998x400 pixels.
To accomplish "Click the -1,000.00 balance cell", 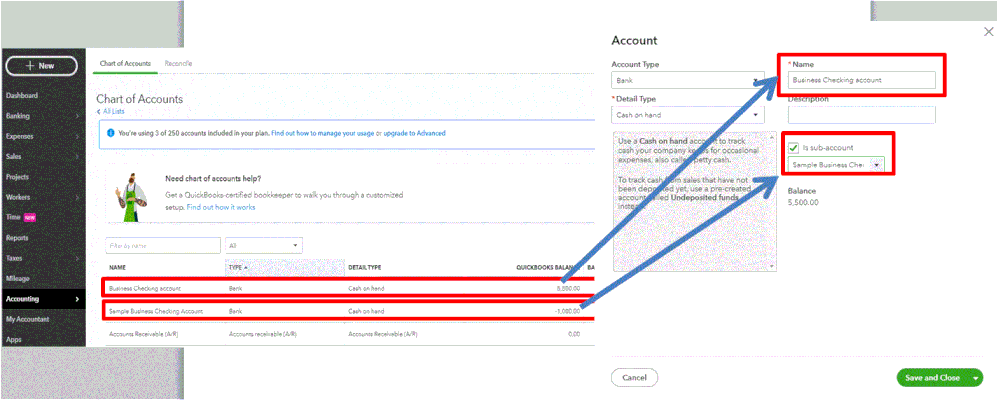I will tap(566, 311).
